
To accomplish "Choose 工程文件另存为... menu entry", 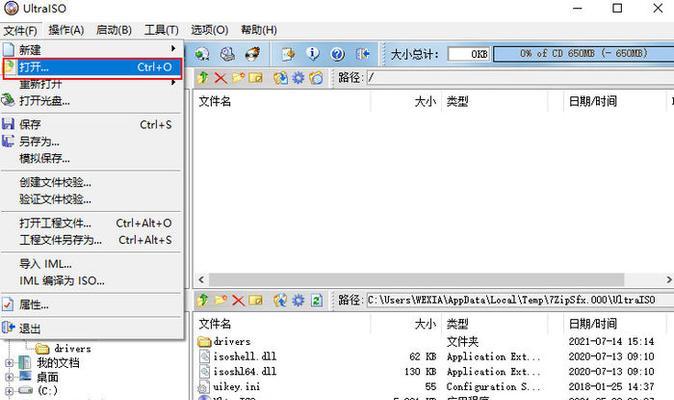I will (x=92, y=240).
